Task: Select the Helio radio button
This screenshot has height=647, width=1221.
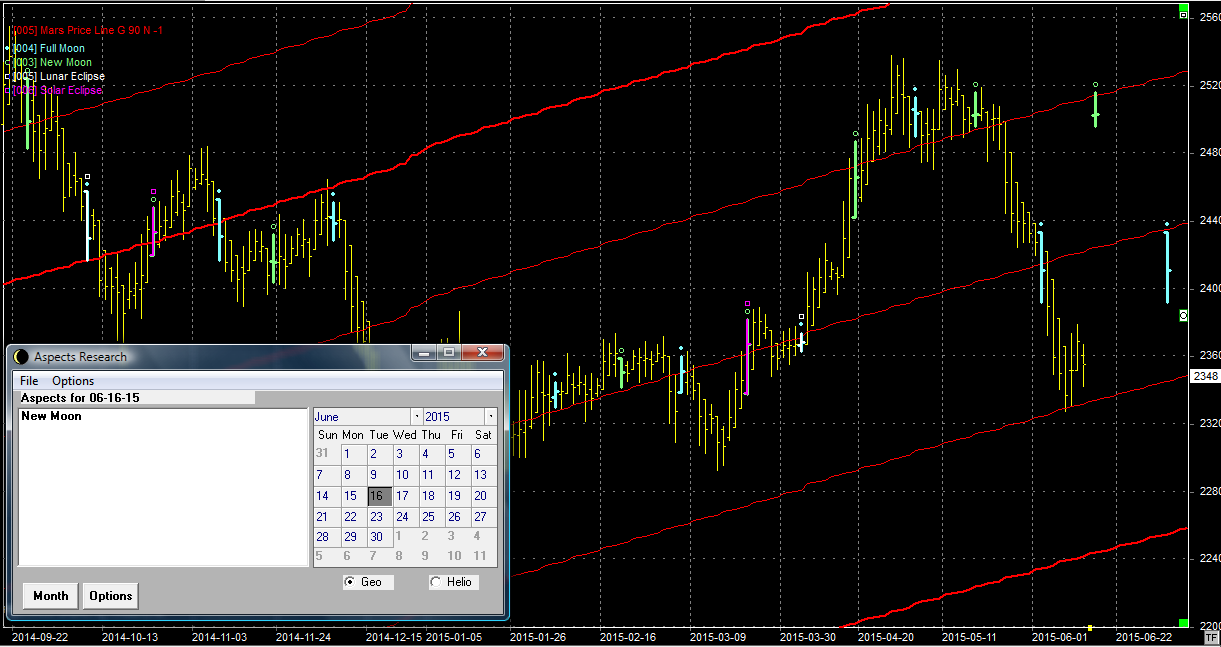Action: [x=452, y=582]
